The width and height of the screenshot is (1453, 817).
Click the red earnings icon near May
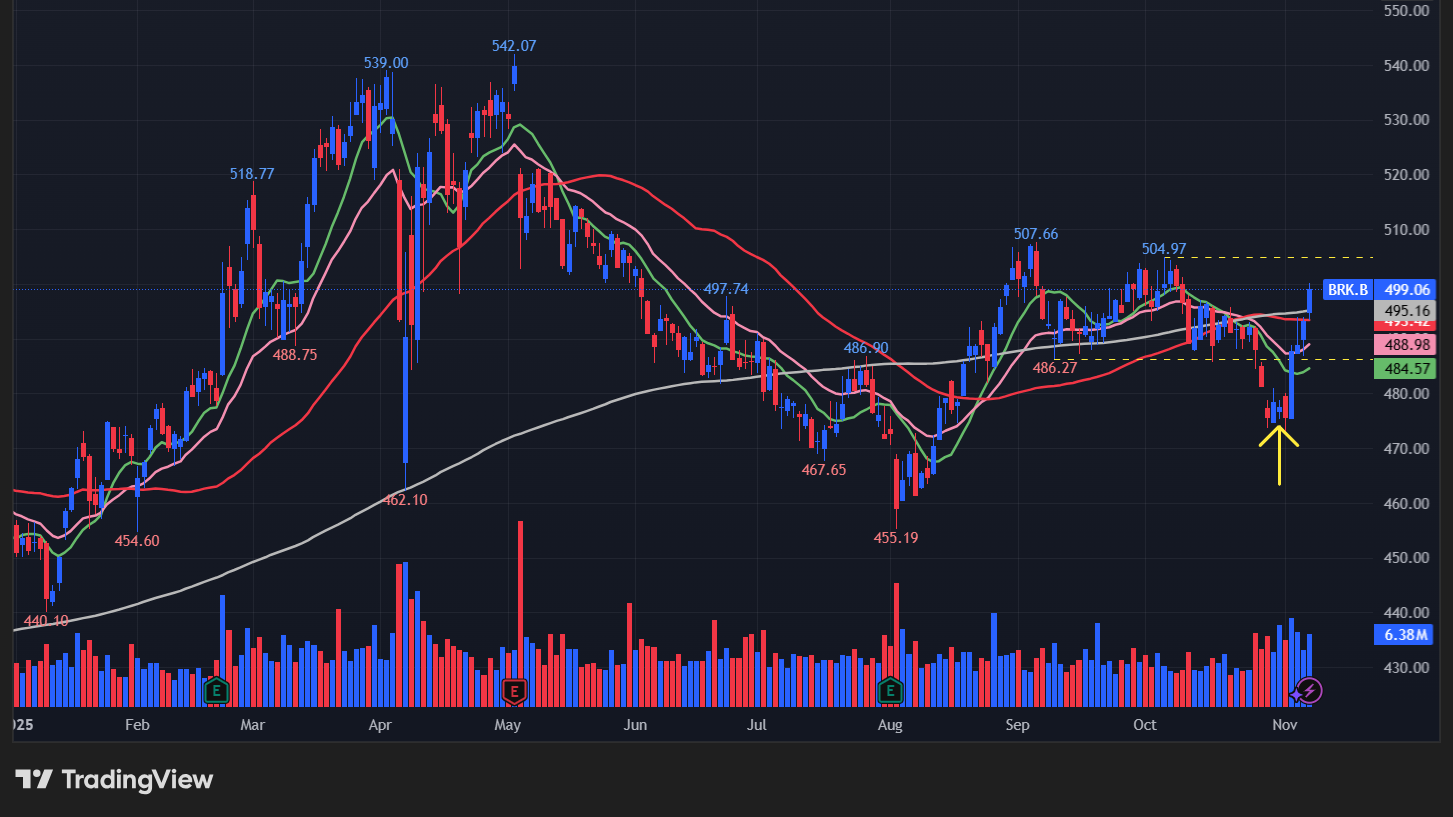514,690
